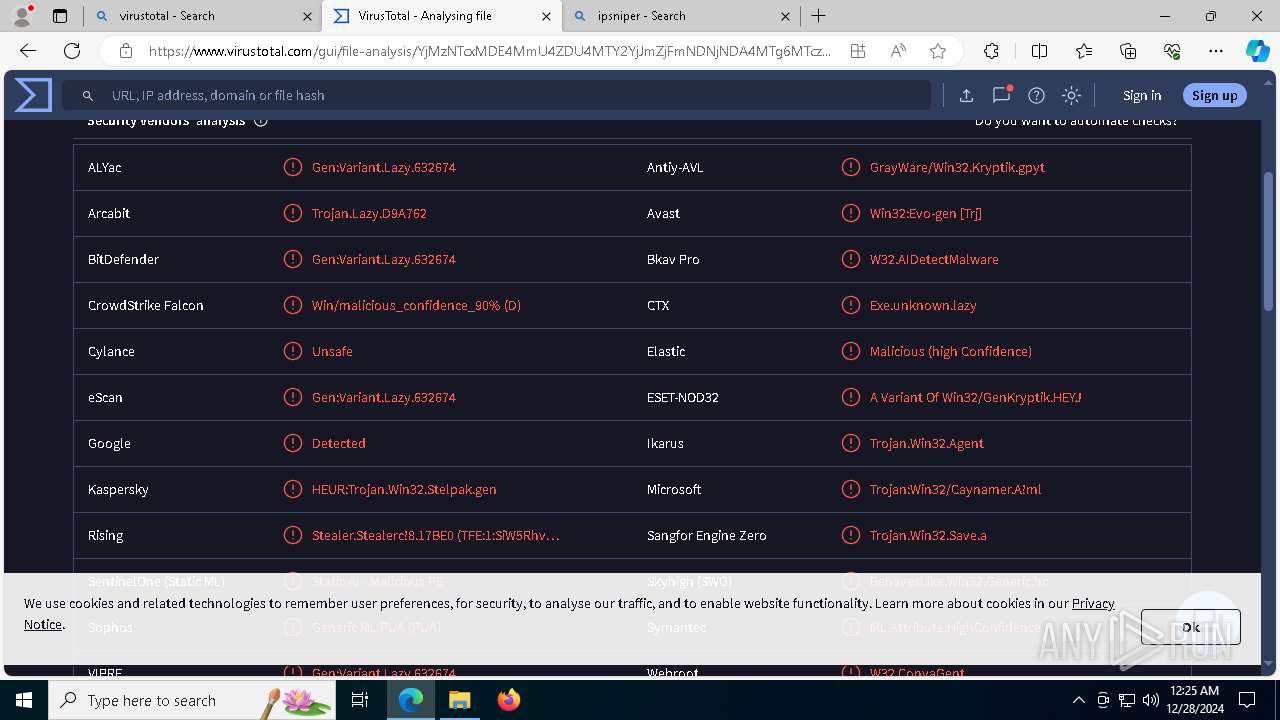Open Edge Settings and more menu
Viewport: 1280px width, 720px height.
pyautogui.click(x=1216, y=51)
